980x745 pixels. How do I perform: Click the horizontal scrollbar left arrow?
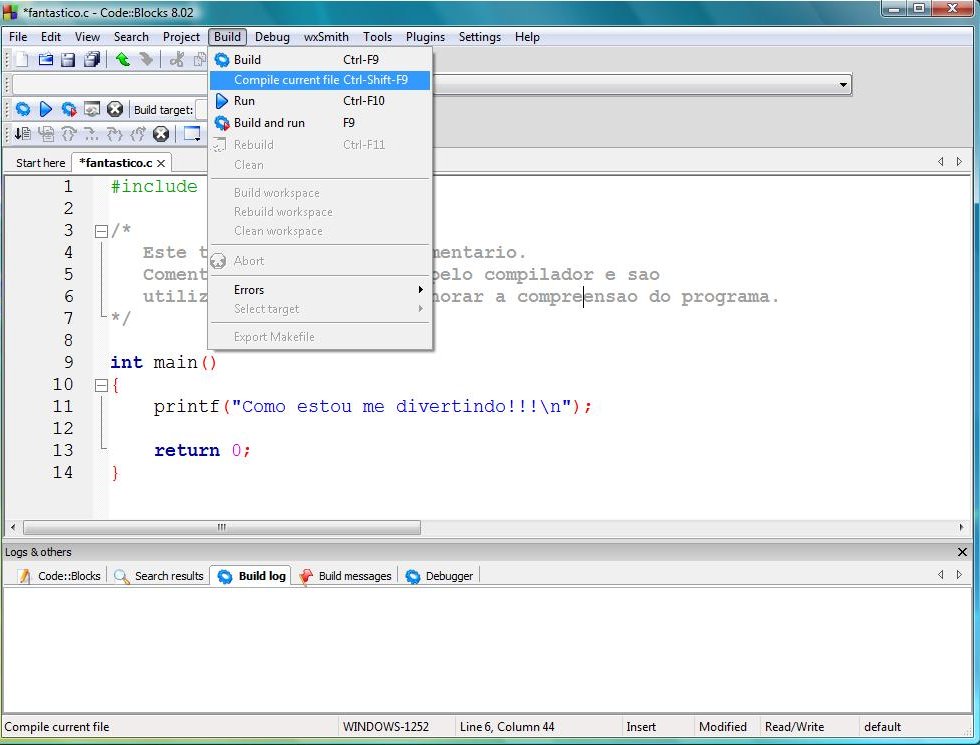point(13,528)
